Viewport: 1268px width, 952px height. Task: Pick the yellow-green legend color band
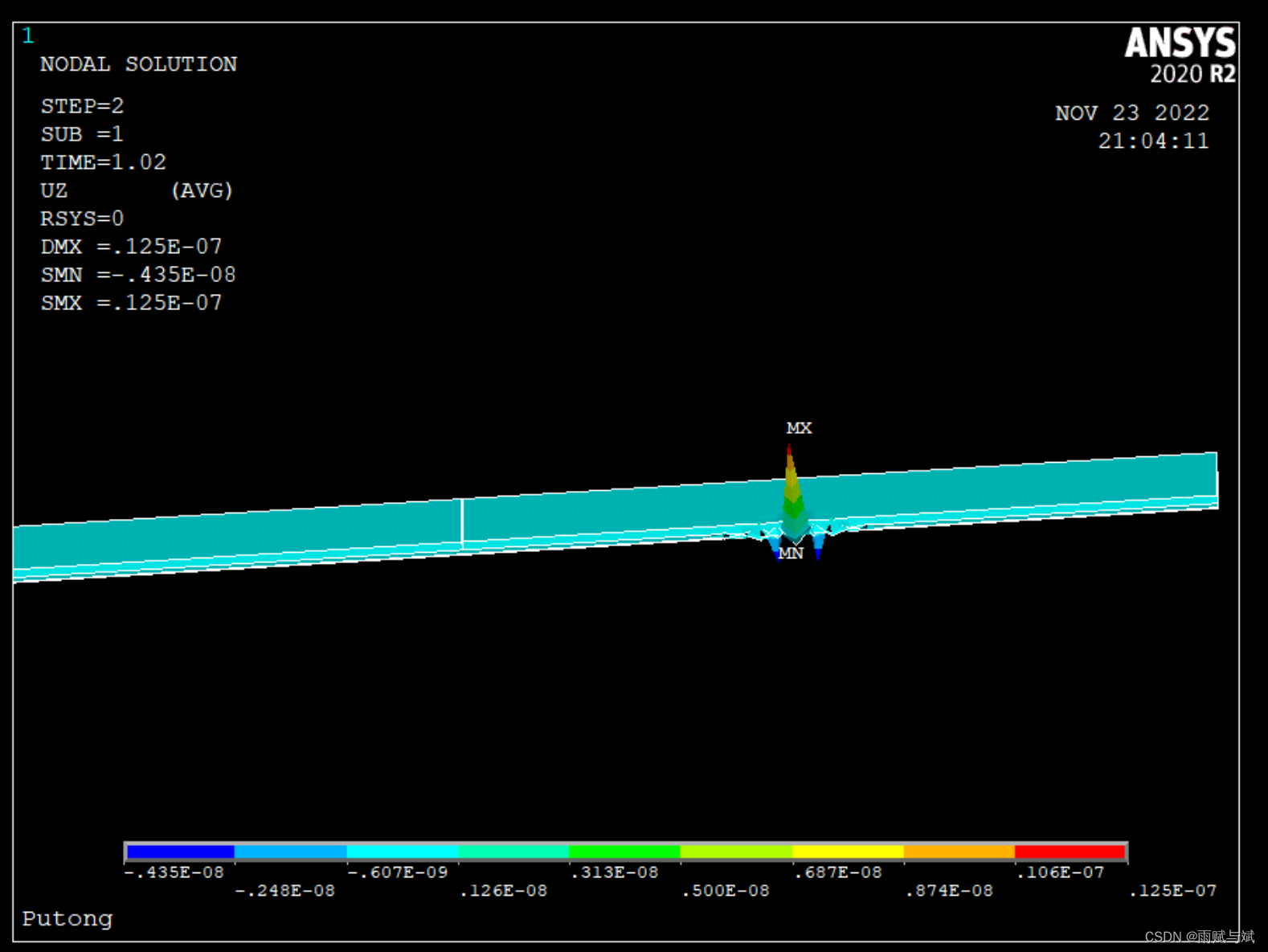736,852
